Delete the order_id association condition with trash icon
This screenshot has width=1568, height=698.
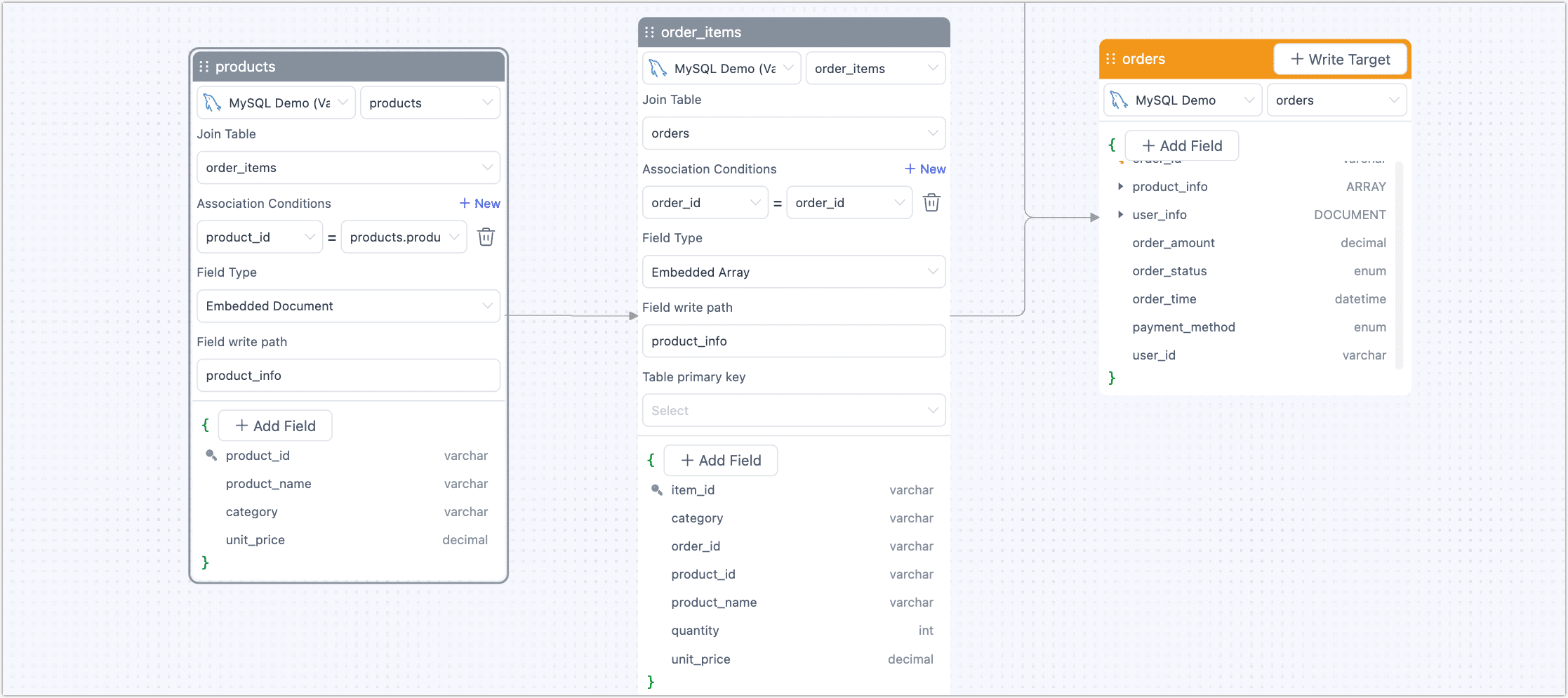(x=931, y=202)
